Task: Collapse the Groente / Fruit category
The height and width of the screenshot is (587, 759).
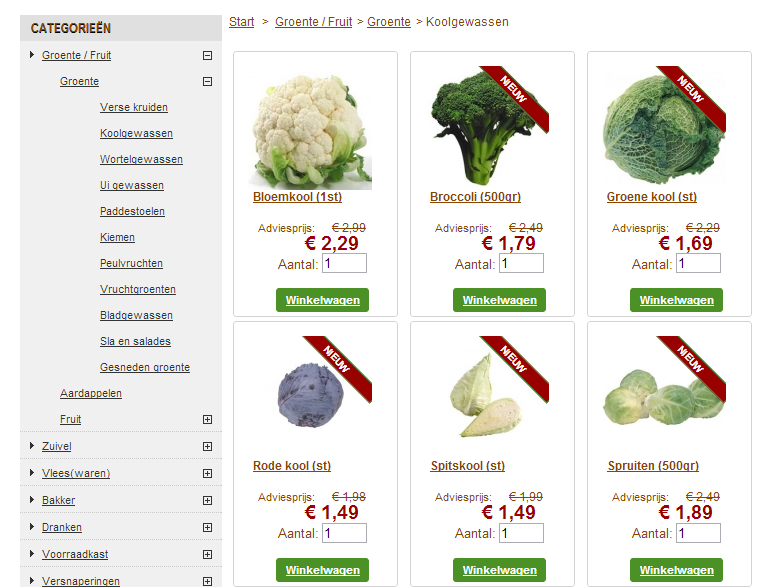Action: click(x=207, y=56)
